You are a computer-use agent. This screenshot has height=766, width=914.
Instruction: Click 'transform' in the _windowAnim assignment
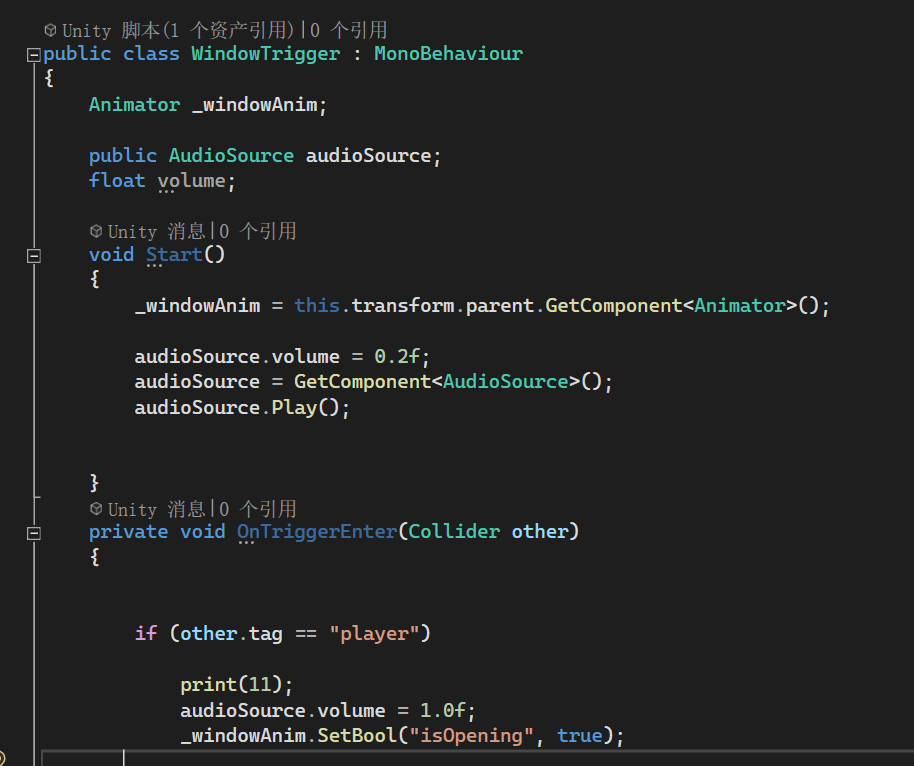point(403,305)
